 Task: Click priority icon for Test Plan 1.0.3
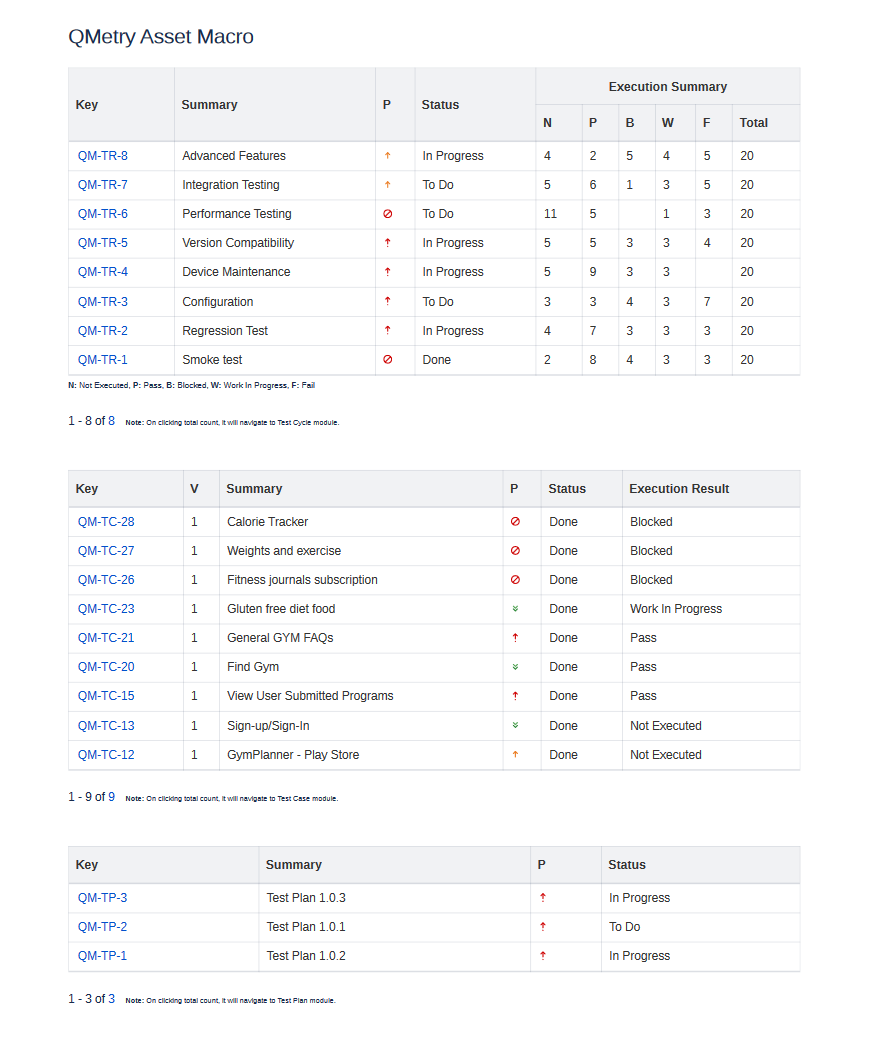tap(543, 898)
